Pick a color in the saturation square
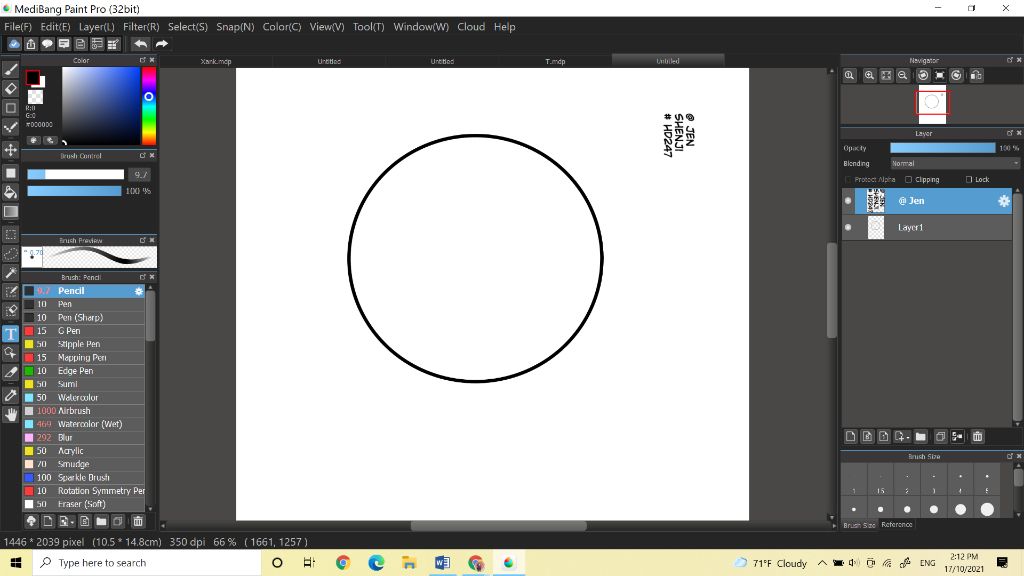The height and width of the screenshot is (576, 1024). click(x=101, y=106)
